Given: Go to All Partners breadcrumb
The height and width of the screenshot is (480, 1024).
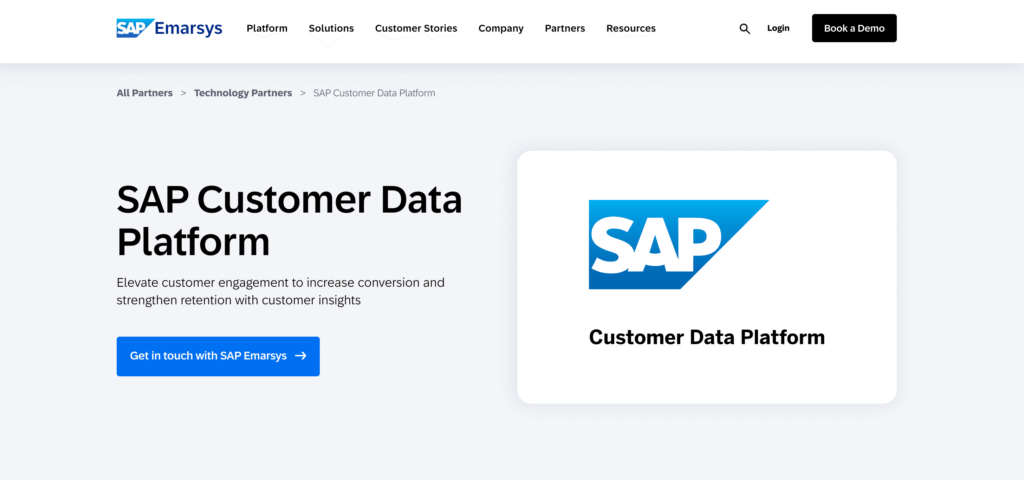Looking at the screenshot, I should coord(144,93).
